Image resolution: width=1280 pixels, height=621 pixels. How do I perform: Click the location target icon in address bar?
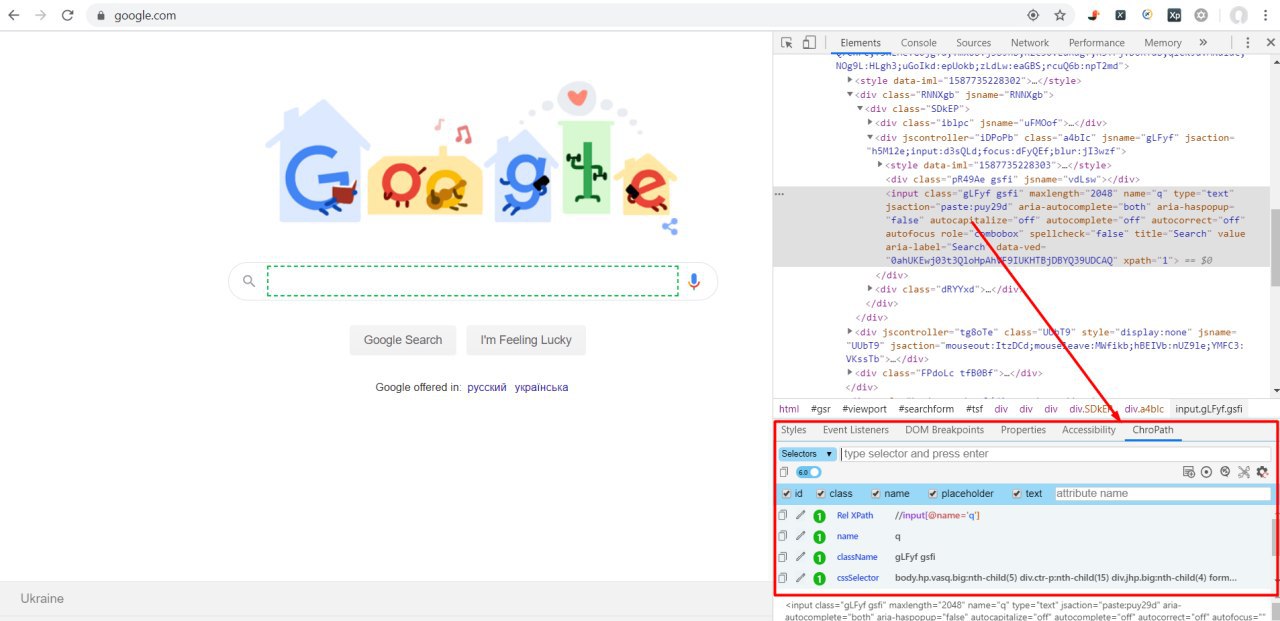(x=1033, y=15)
